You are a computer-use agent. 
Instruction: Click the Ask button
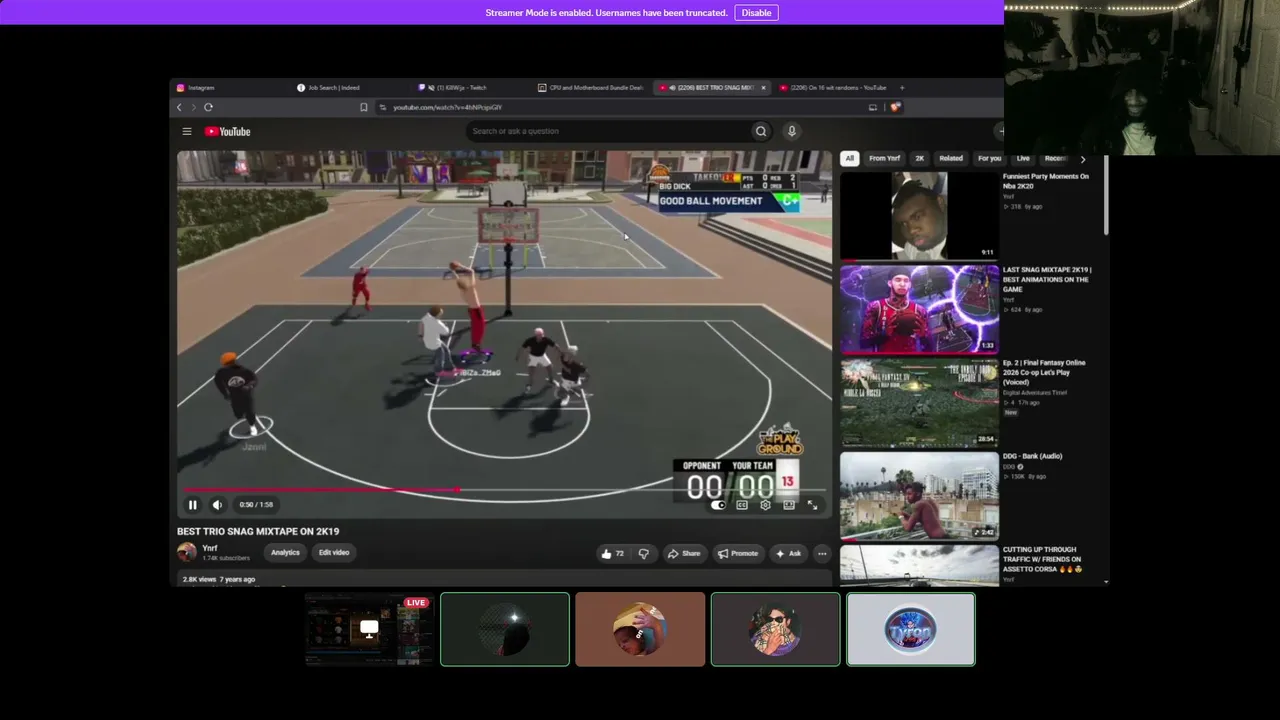click(x=788, y=553)
